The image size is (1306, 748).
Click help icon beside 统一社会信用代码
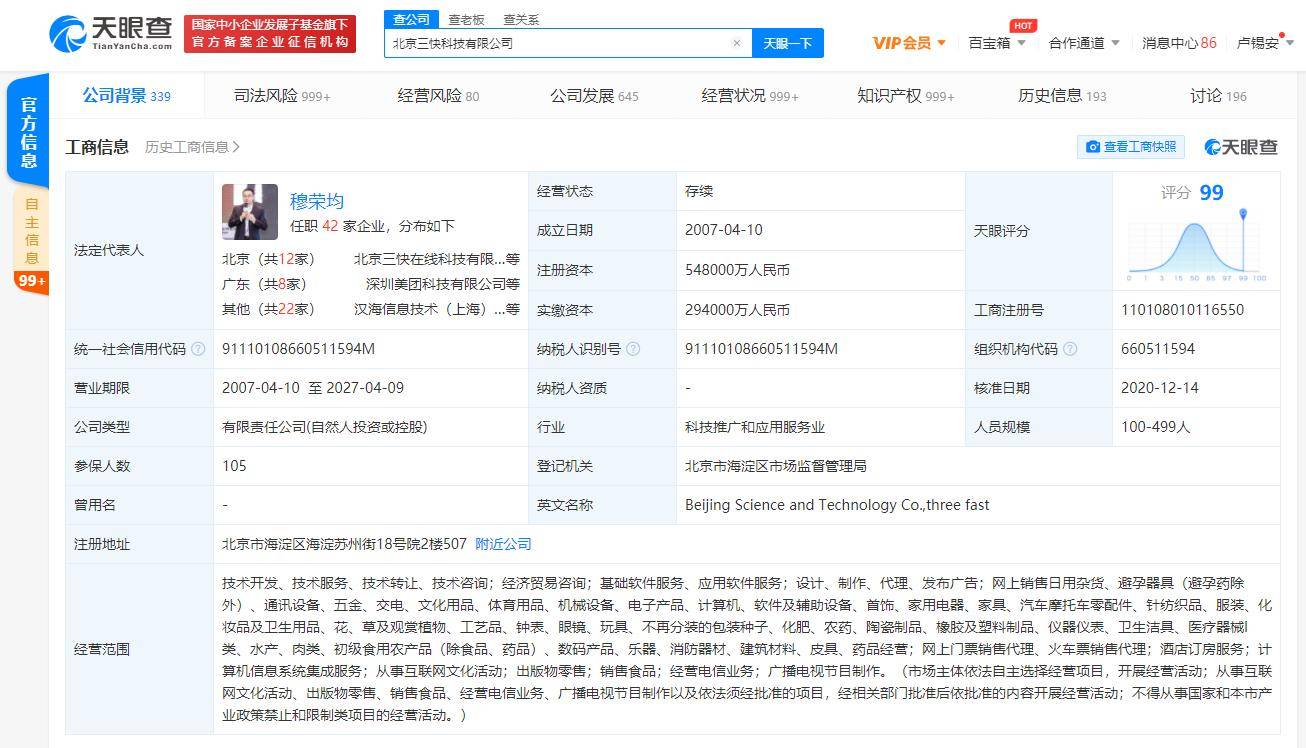(198, 349)
